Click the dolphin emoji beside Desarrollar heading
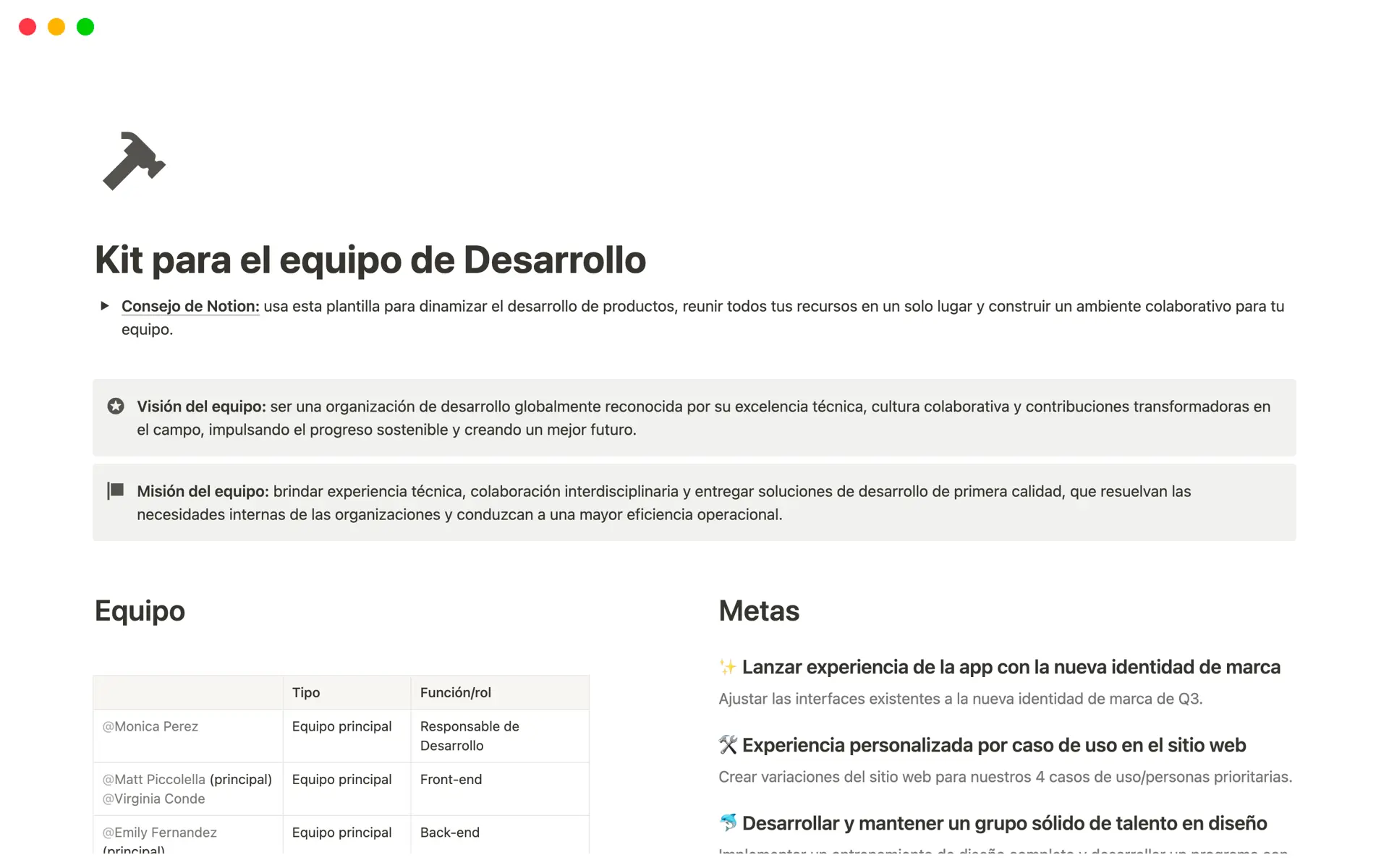The width and height of the screenshot is (1389, 868). pos(727,823)
